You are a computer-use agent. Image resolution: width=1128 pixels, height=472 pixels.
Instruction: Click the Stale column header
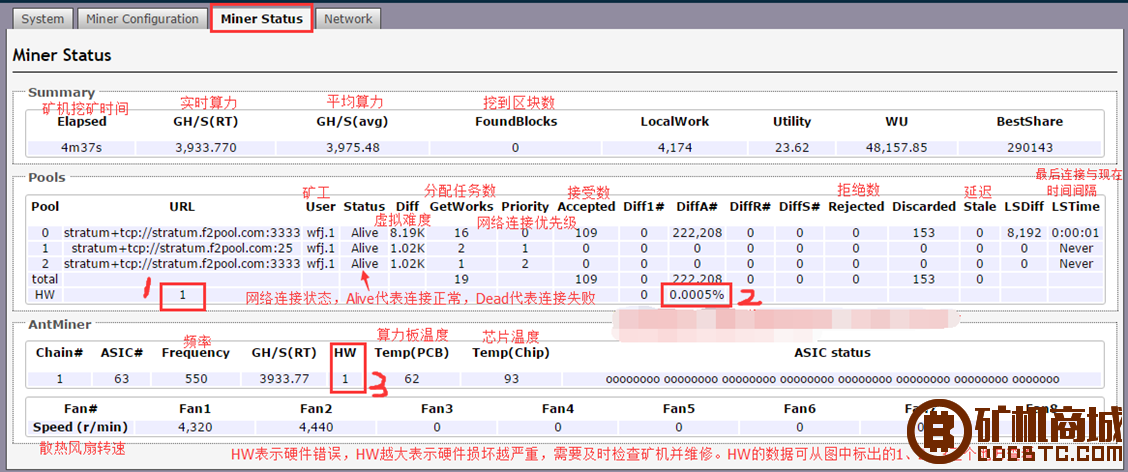pyautogui.click(x=981, y=206)
